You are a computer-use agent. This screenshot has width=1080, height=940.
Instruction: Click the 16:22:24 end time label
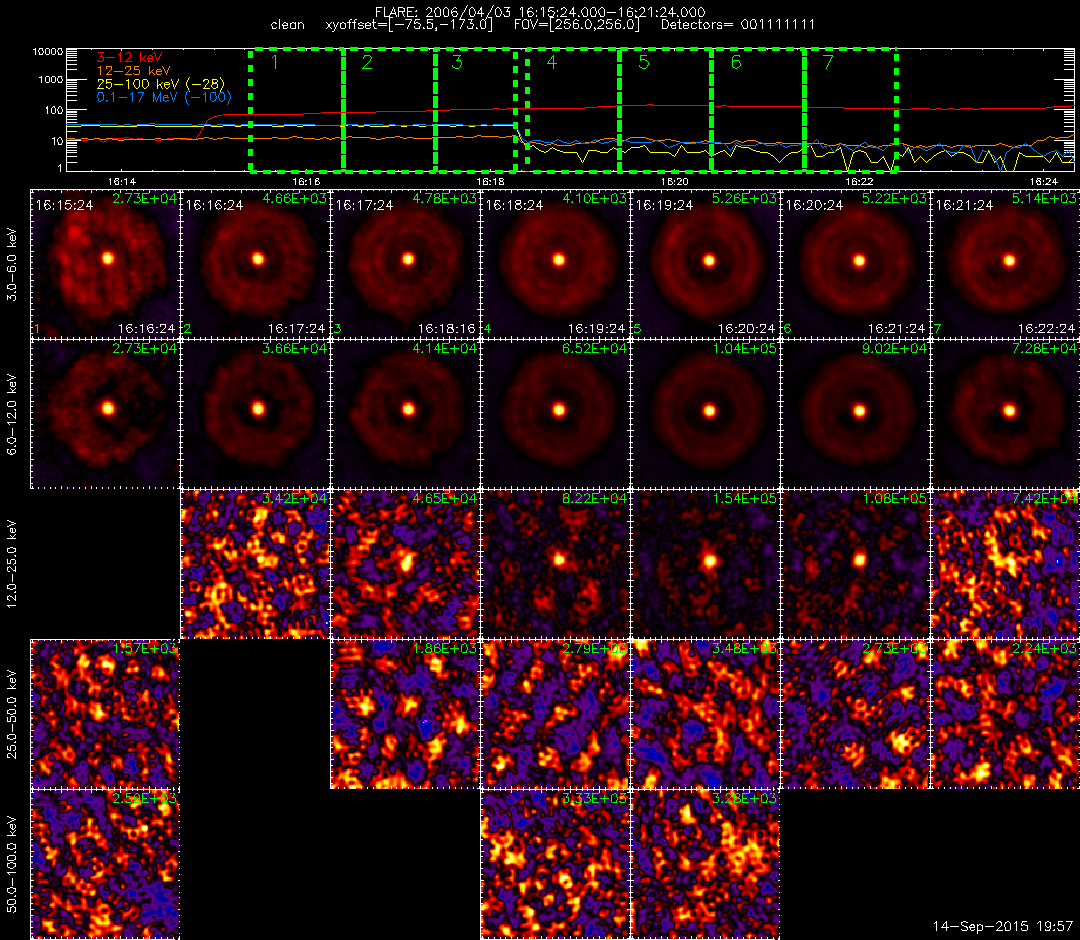pos(1046,328)
